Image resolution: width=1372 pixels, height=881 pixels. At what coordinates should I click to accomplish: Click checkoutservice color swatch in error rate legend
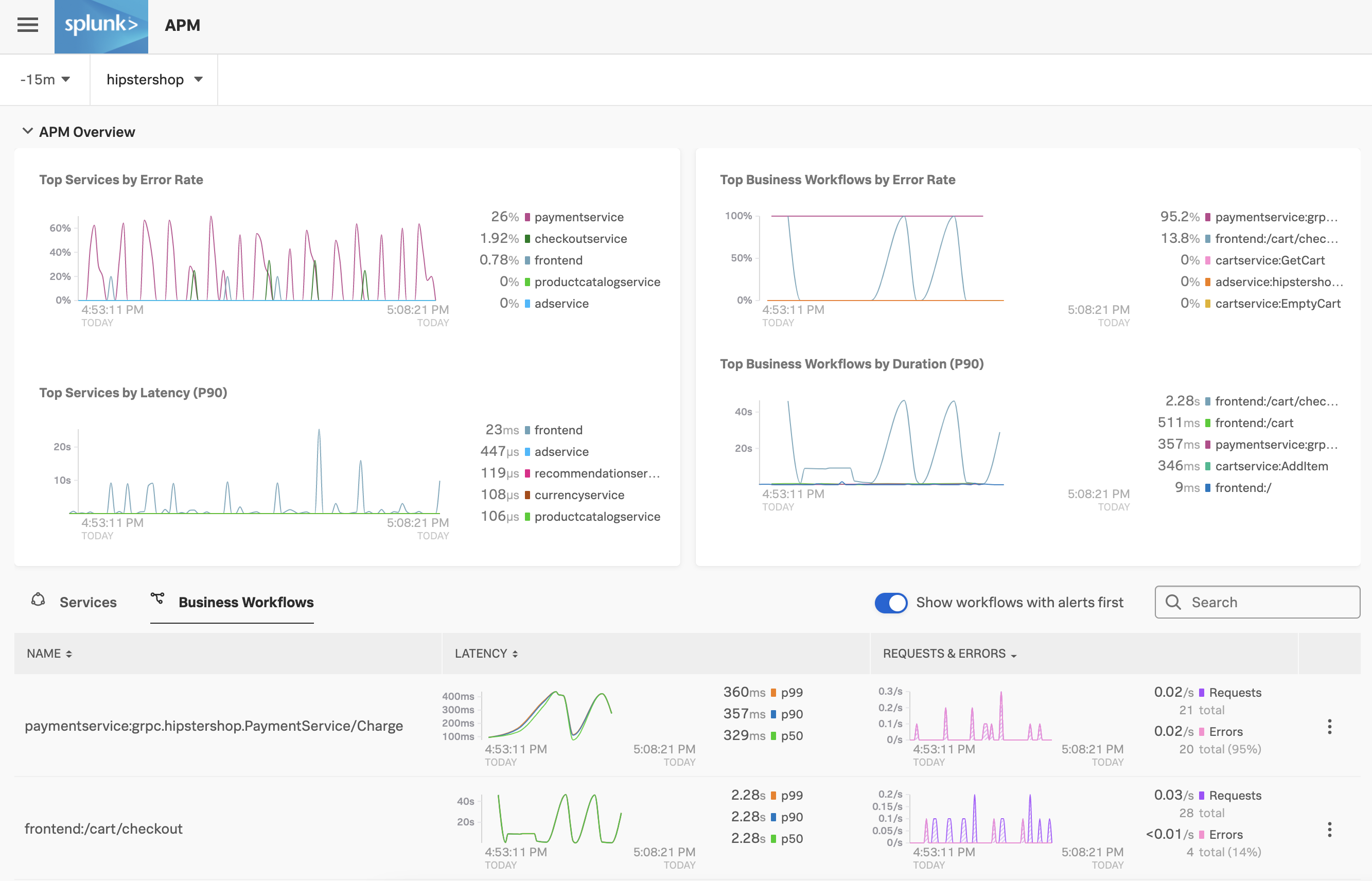pyautogui.click(x=527, y=239)
